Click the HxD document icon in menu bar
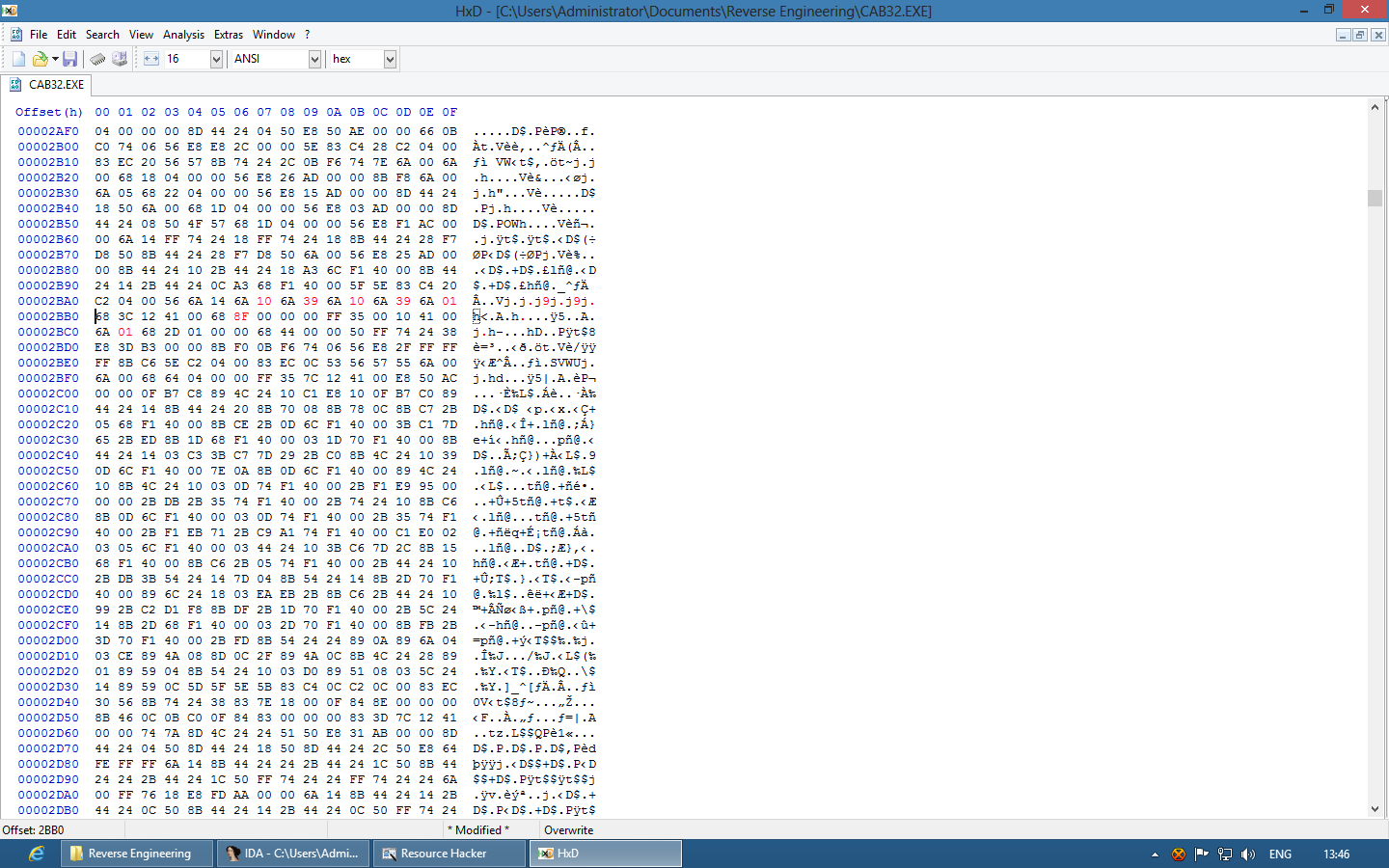This screenshot has height=868, width=1389. (16, 34)
